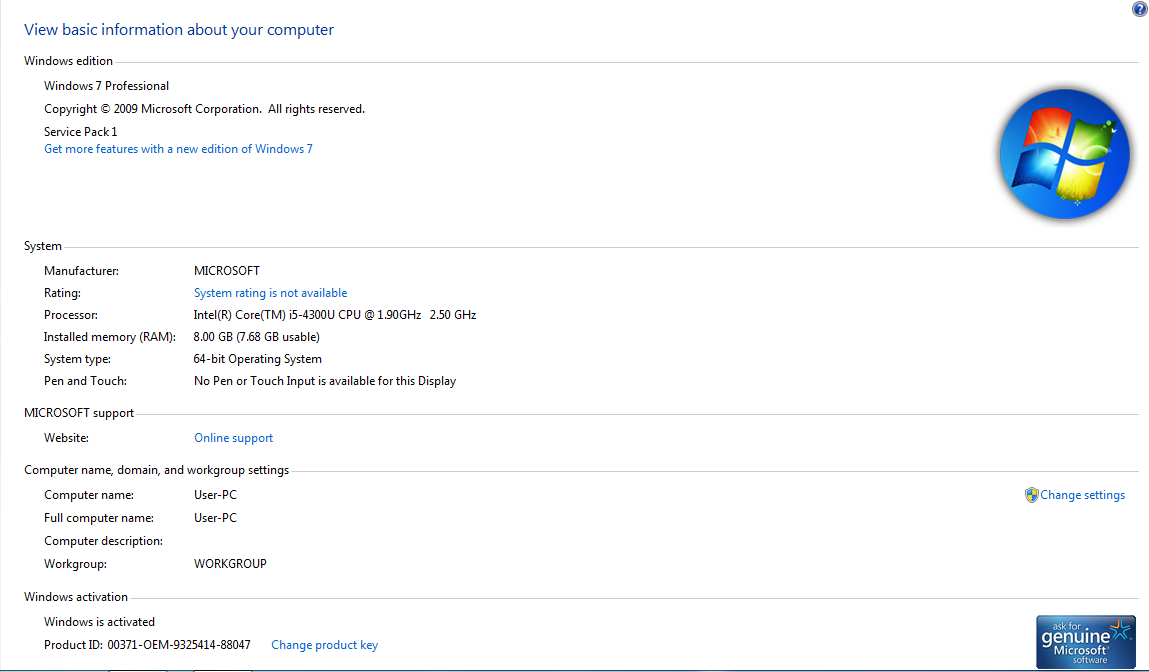Click the System section heading label
The height and width of the screenshot is (672, 1149).
tap(43, 246)
